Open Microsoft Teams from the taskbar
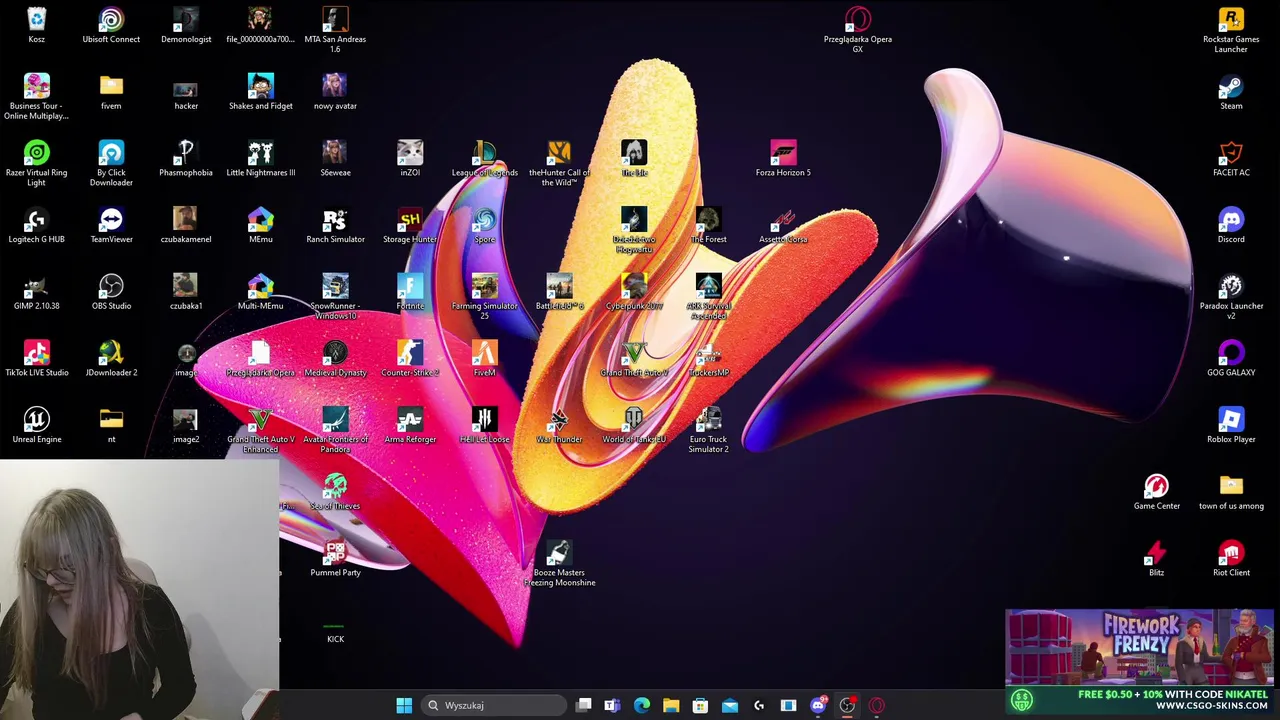Screen dimensions: 1280x720 pyautogui.click(x=612, y=705)
